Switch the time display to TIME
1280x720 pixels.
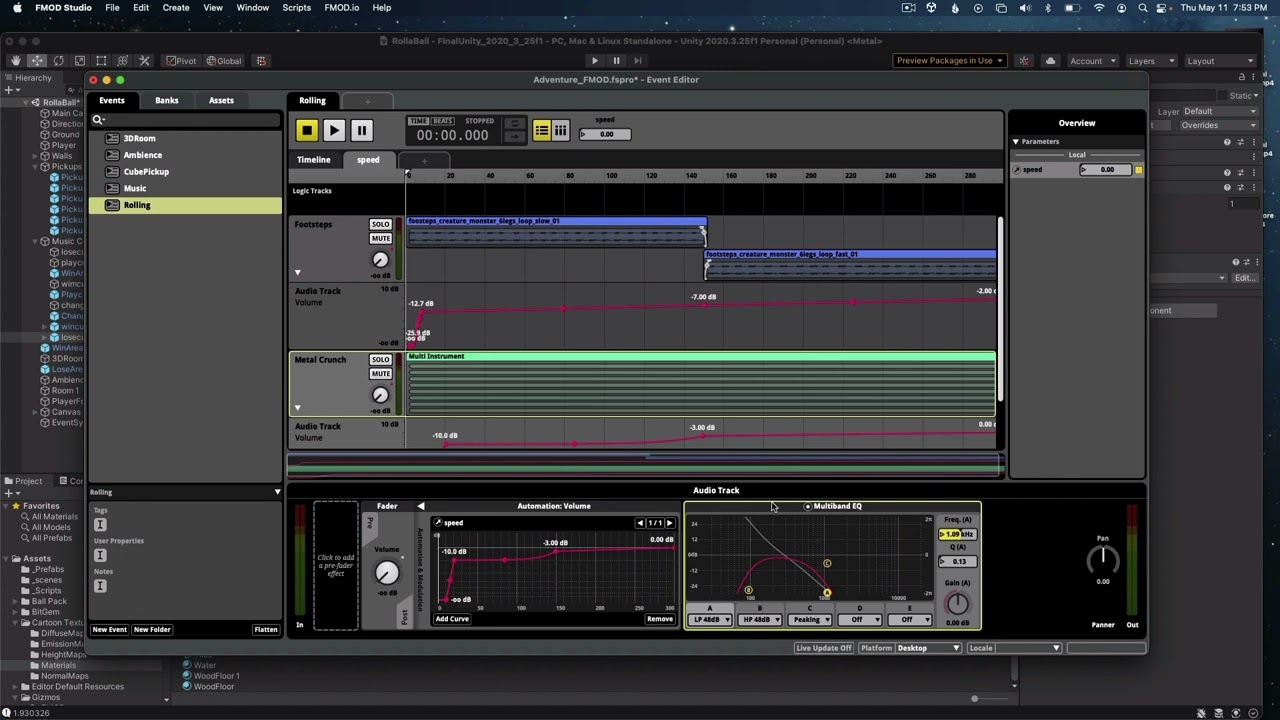[419, 121]
